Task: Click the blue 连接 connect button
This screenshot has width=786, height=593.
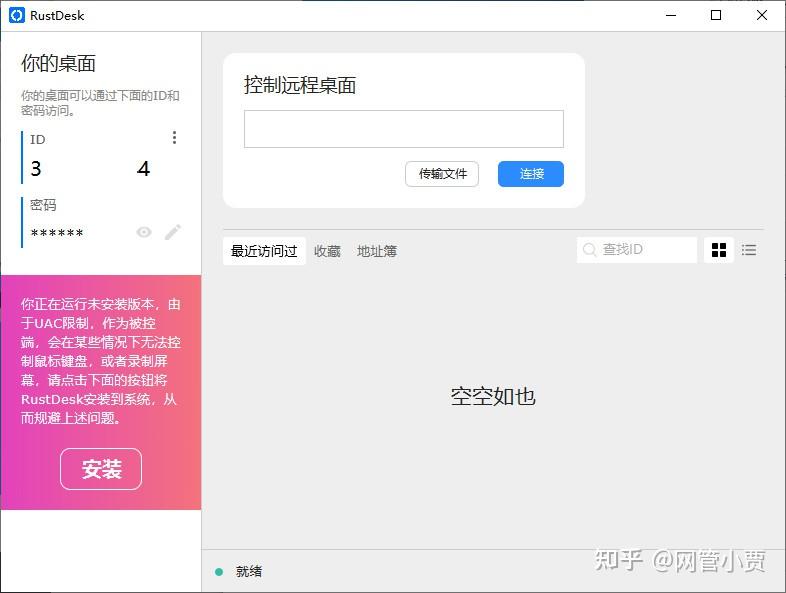Action: (531, 174)
